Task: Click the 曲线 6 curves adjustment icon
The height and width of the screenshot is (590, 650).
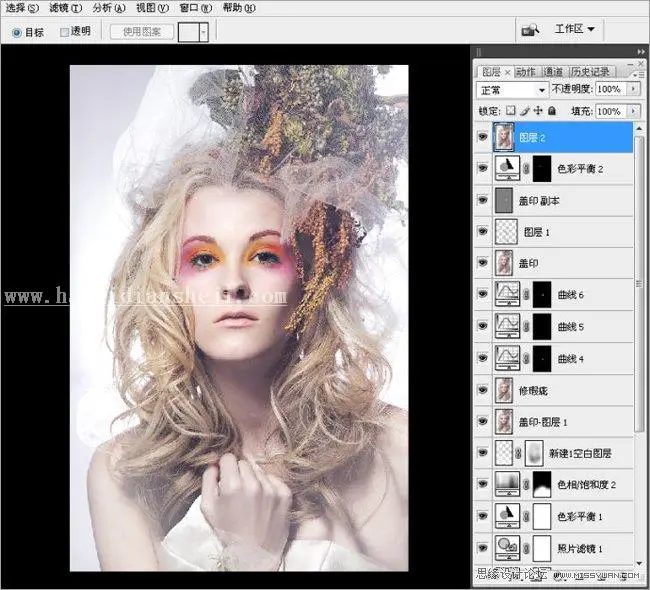Action: point(507,294)
